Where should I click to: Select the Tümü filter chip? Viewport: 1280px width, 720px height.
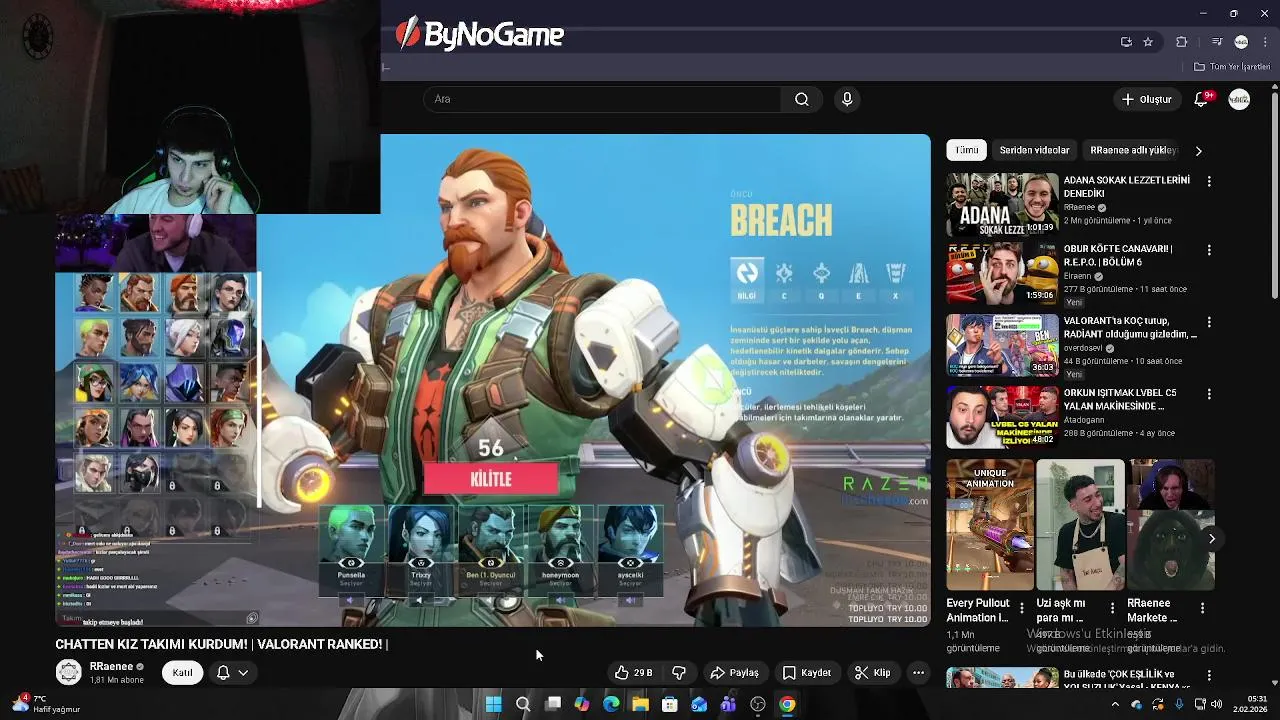[x=967, y=150]
